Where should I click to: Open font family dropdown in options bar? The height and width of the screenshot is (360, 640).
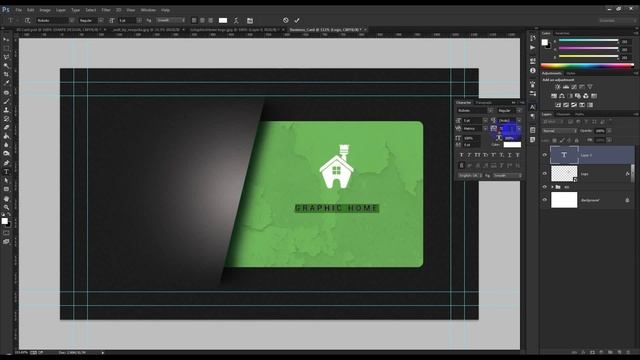click(71, 20)
